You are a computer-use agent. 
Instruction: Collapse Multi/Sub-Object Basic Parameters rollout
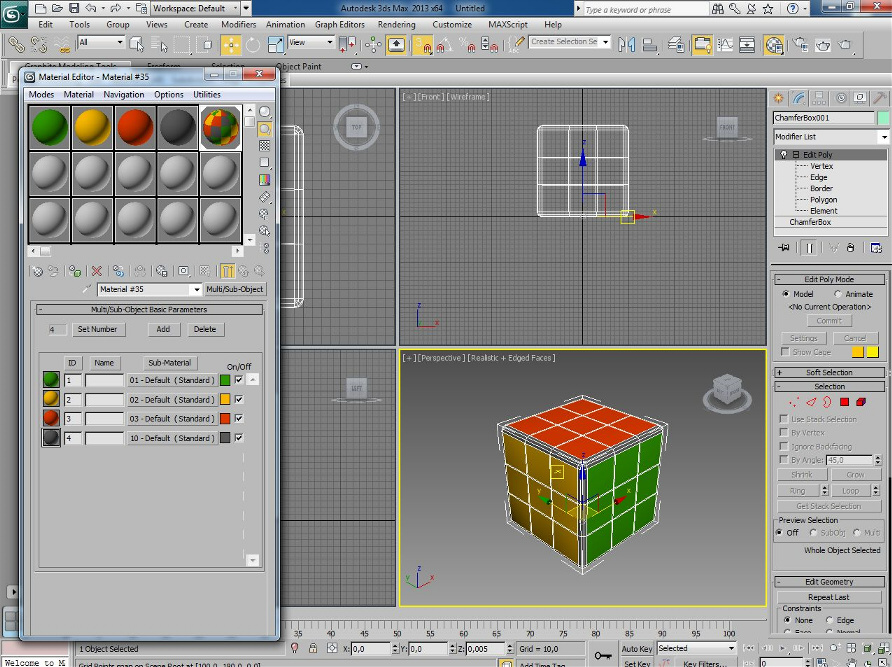pos(149,310)
